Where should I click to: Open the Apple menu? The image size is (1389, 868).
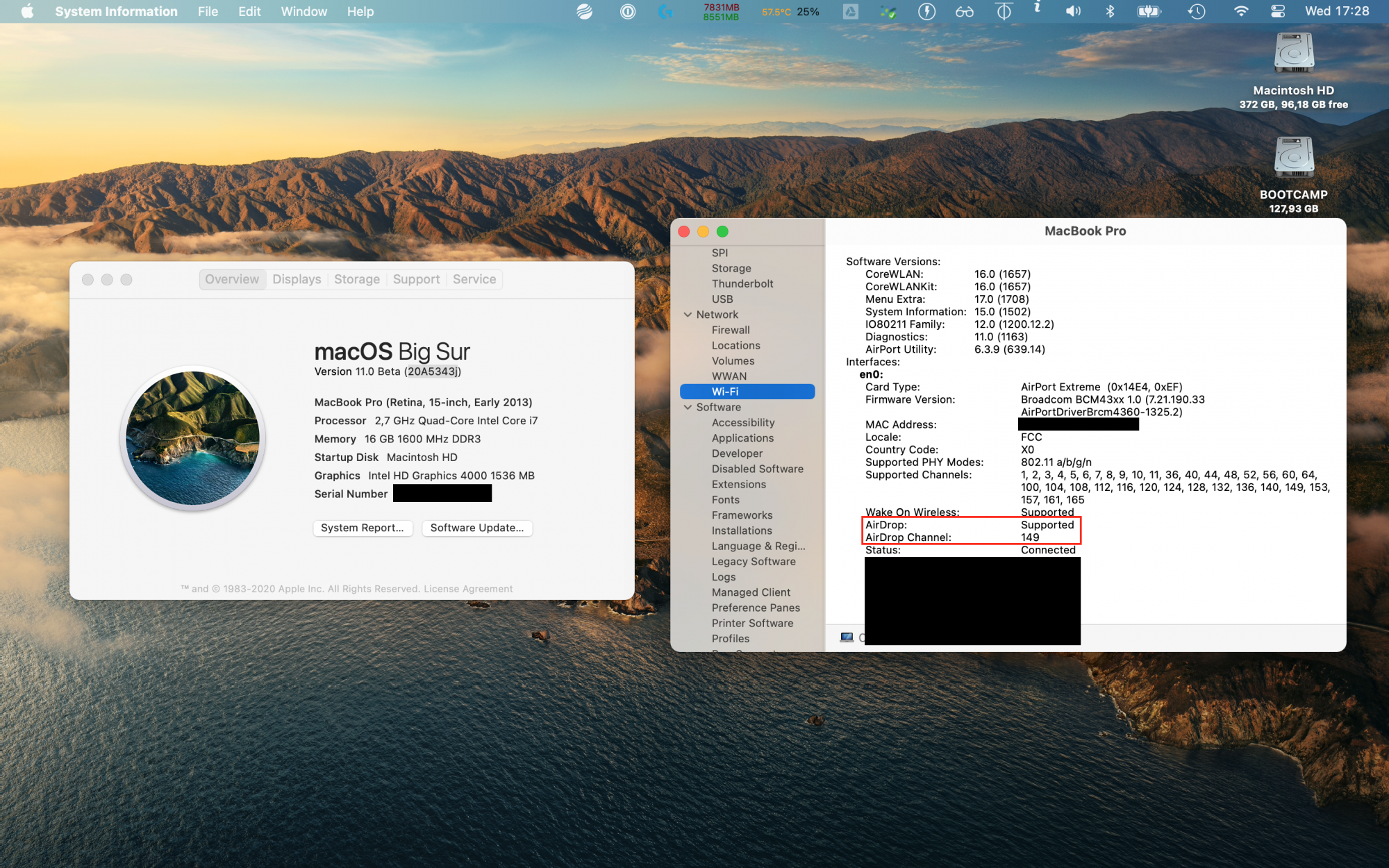click(x=27, y=11)
